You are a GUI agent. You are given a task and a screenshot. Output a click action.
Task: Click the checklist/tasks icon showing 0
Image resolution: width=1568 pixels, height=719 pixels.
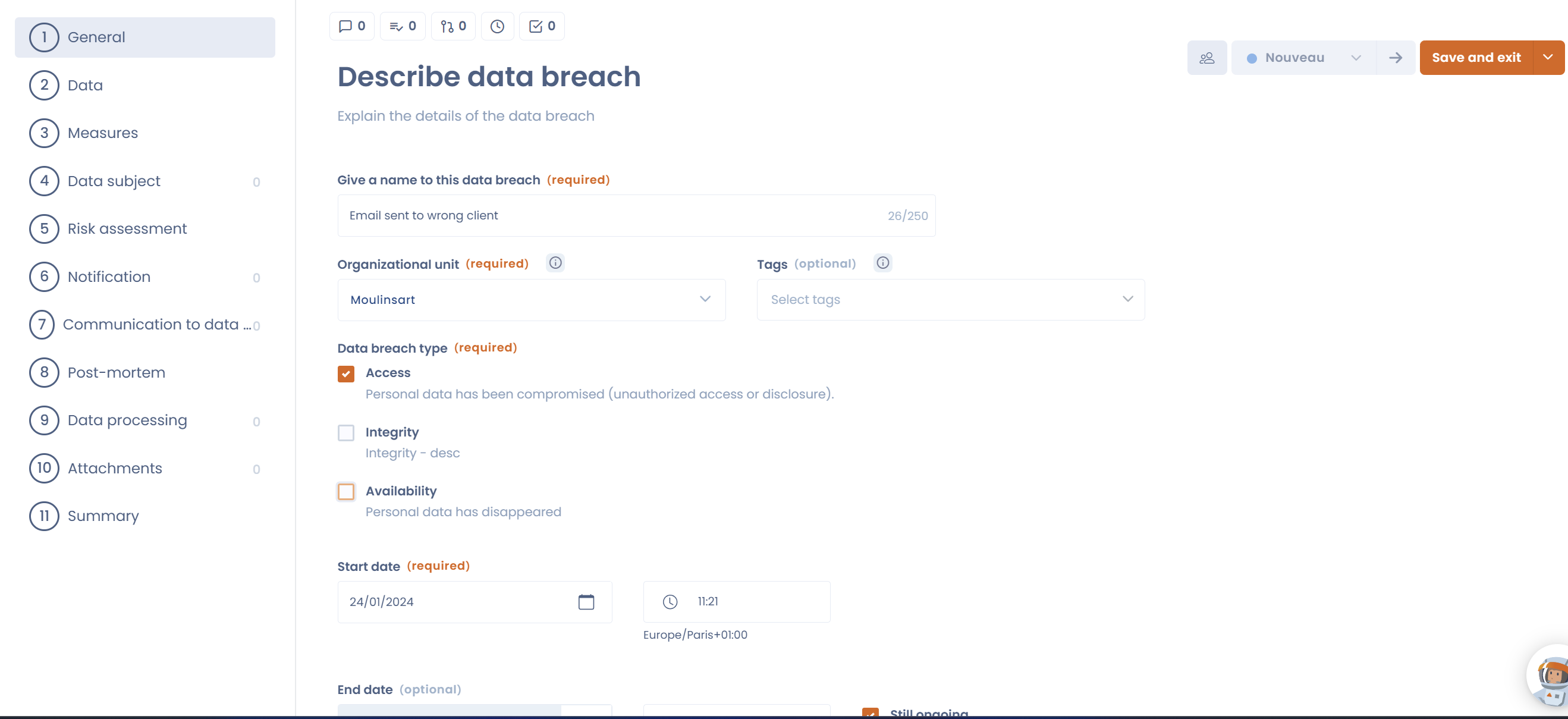click(x=542, y=26)
